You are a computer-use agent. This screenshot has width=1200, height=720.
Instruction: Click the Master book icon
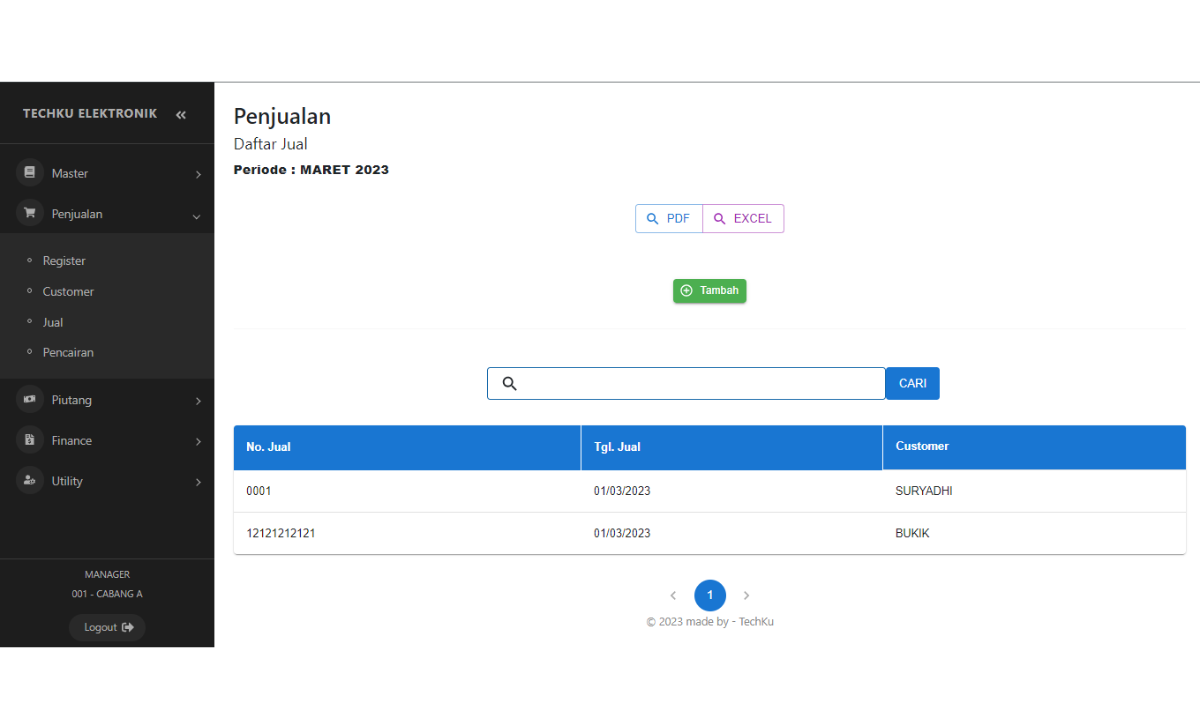coord(30,173)
